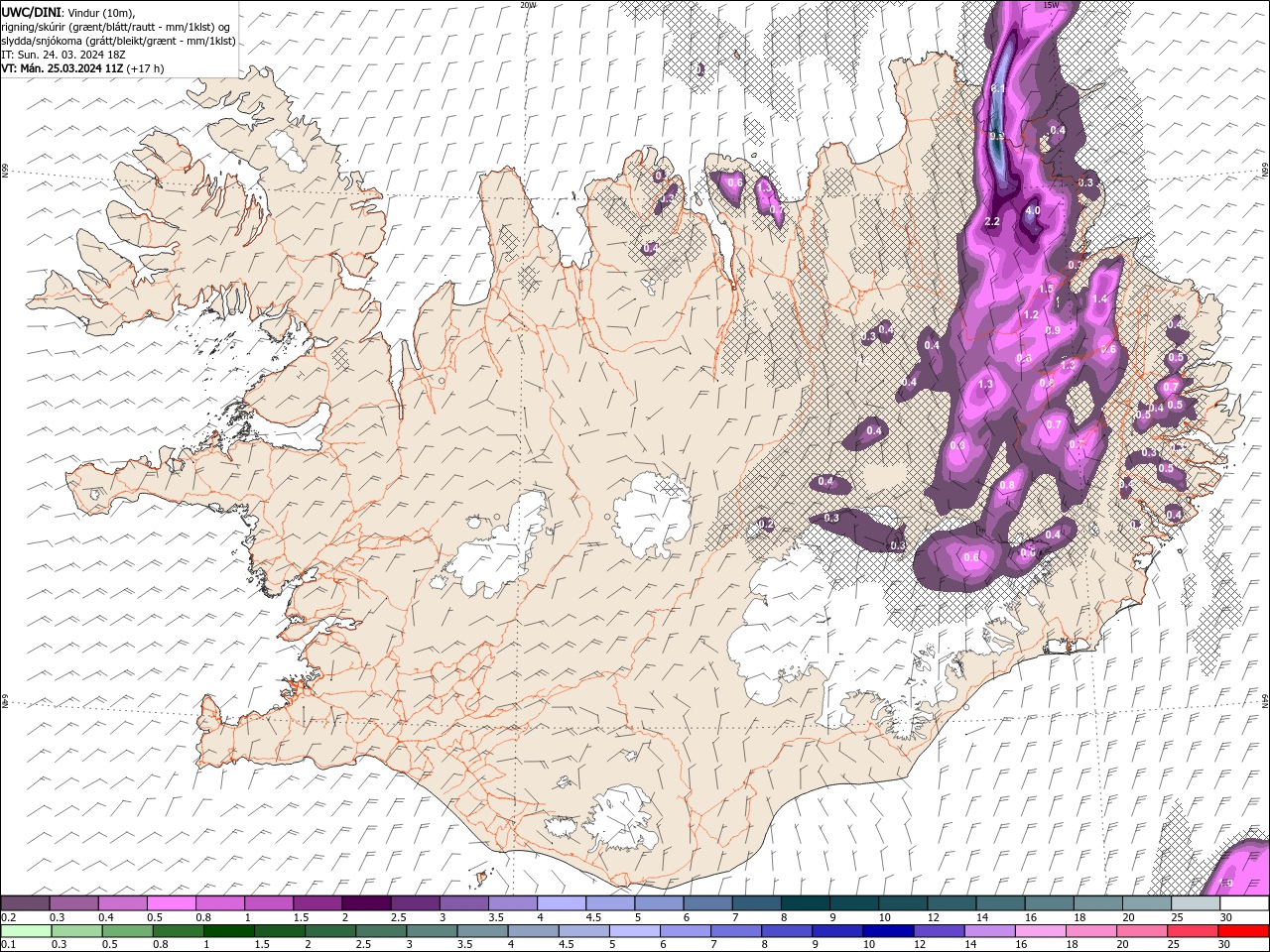Screen dimensions: 1270x952
Task: Pick the white 30 snow legend swatch
Action: (1244, 903)
